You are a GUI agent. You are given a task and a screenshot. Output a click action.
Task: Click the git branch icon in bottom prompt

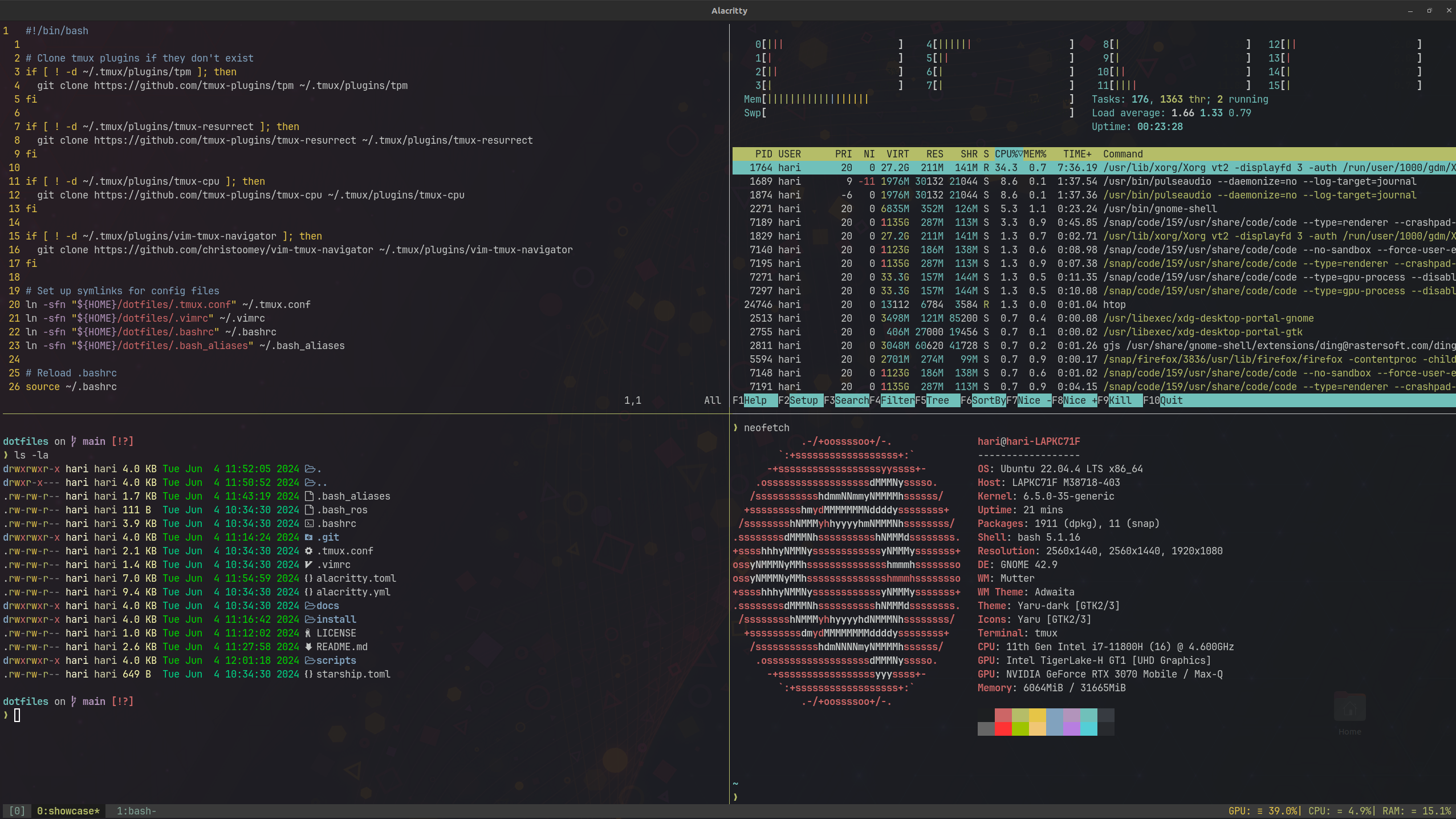coord(74,702)
